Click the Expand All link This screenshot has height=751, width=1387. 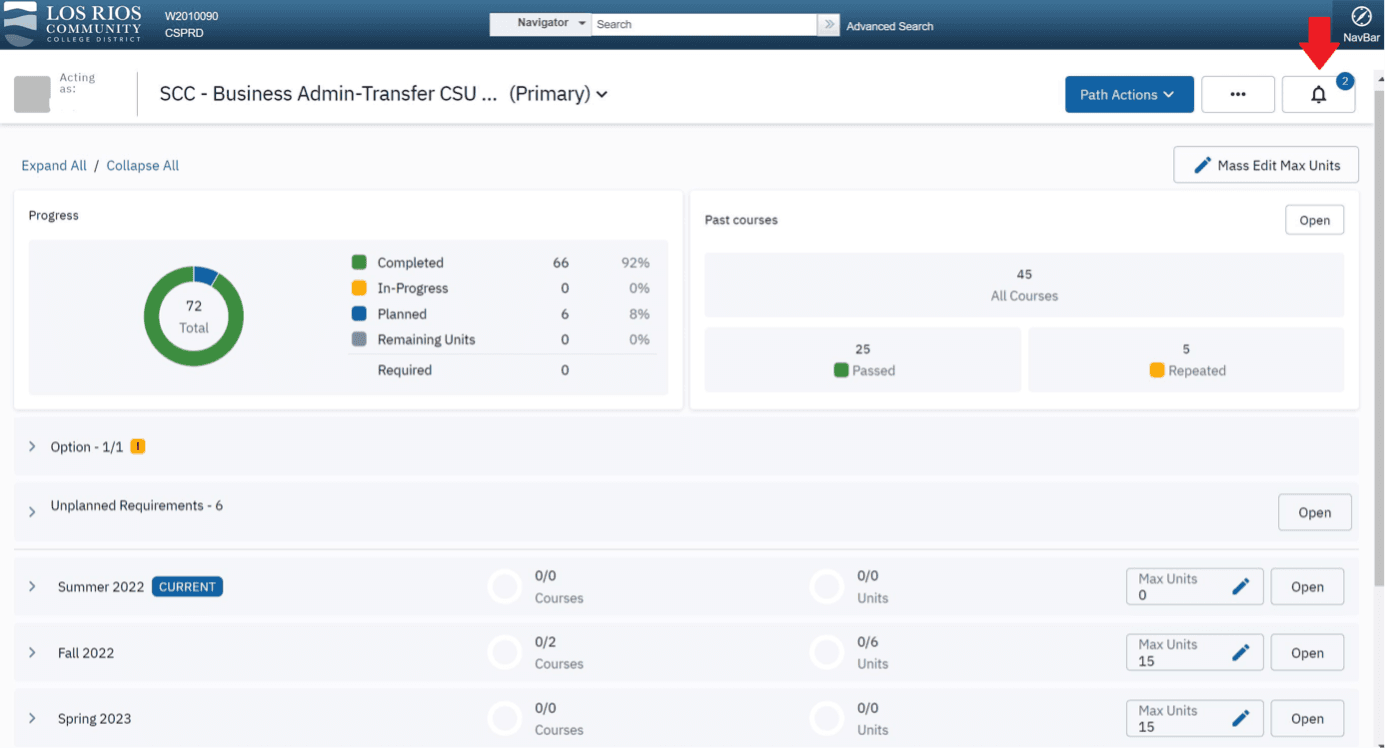click(x=54, y=166)
